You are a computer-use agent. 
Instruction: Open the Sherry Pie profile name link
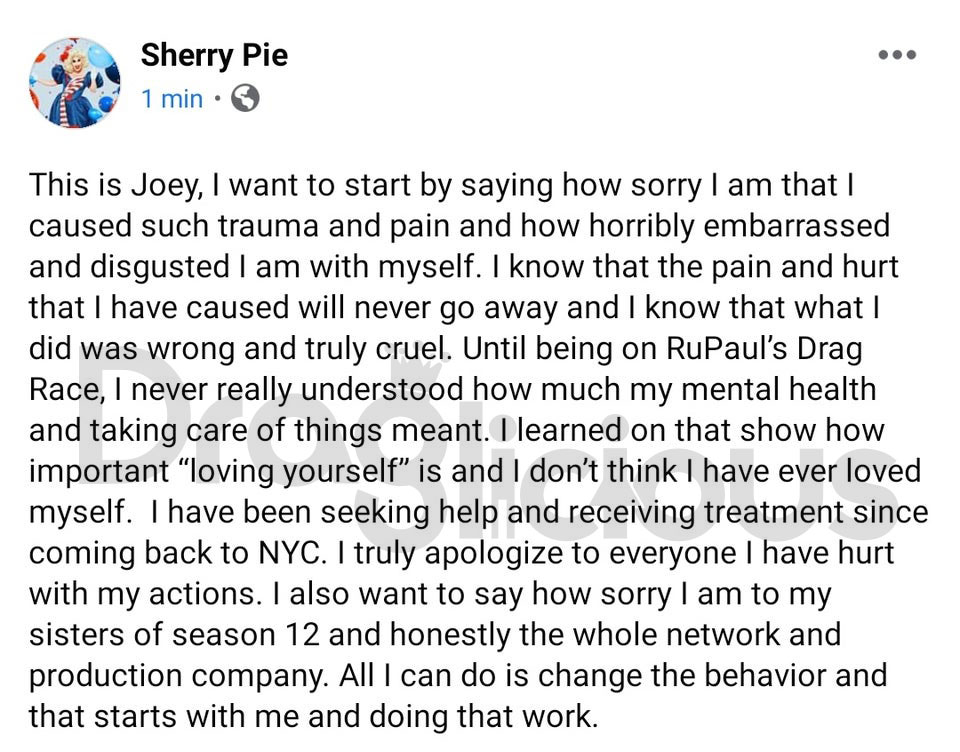[x=214, y=55]
